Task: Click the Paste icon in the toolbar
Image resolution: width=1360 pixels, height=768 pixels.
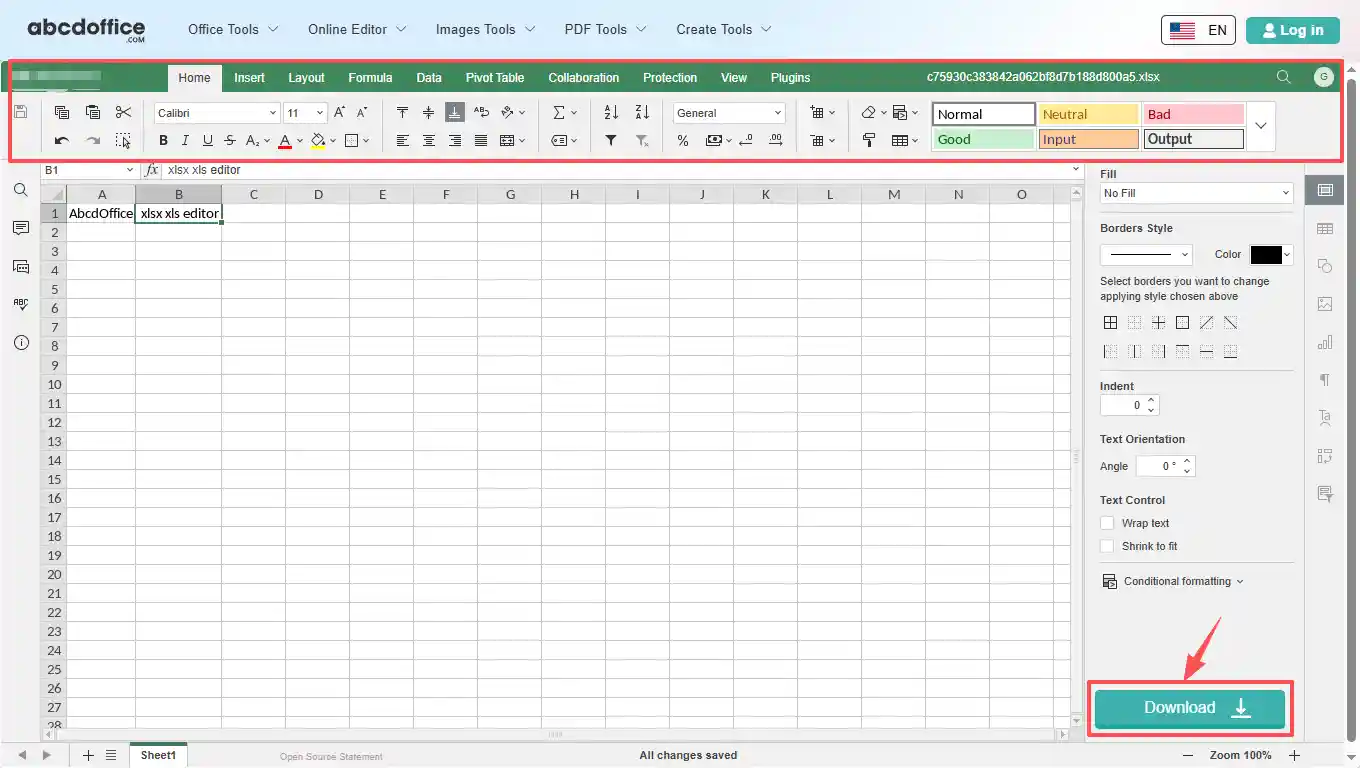Action: point(93,113)
